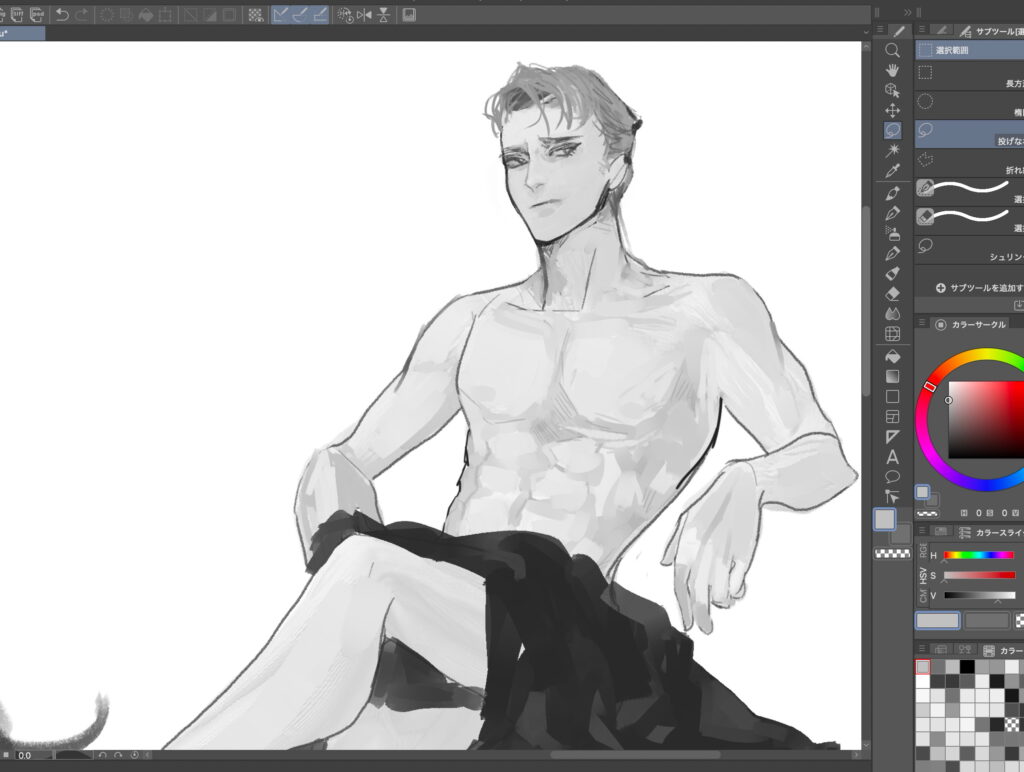Activate the Fill bucket tool
Image resolution: width=1024 pixels, height=772 pixels.
coord(893,356)
